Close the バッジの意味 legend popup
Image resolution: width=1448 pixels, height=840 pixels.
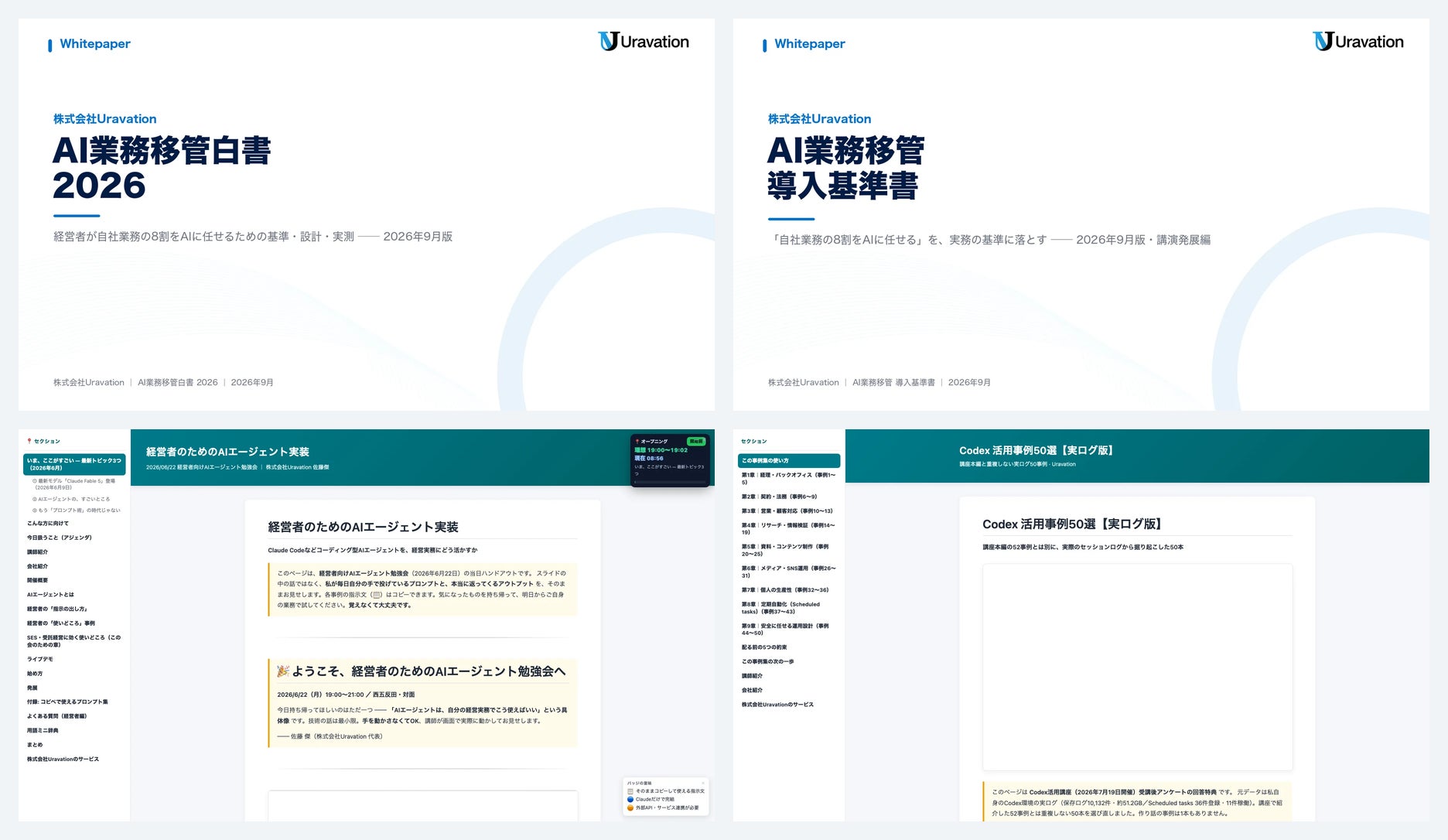[703, 783]
